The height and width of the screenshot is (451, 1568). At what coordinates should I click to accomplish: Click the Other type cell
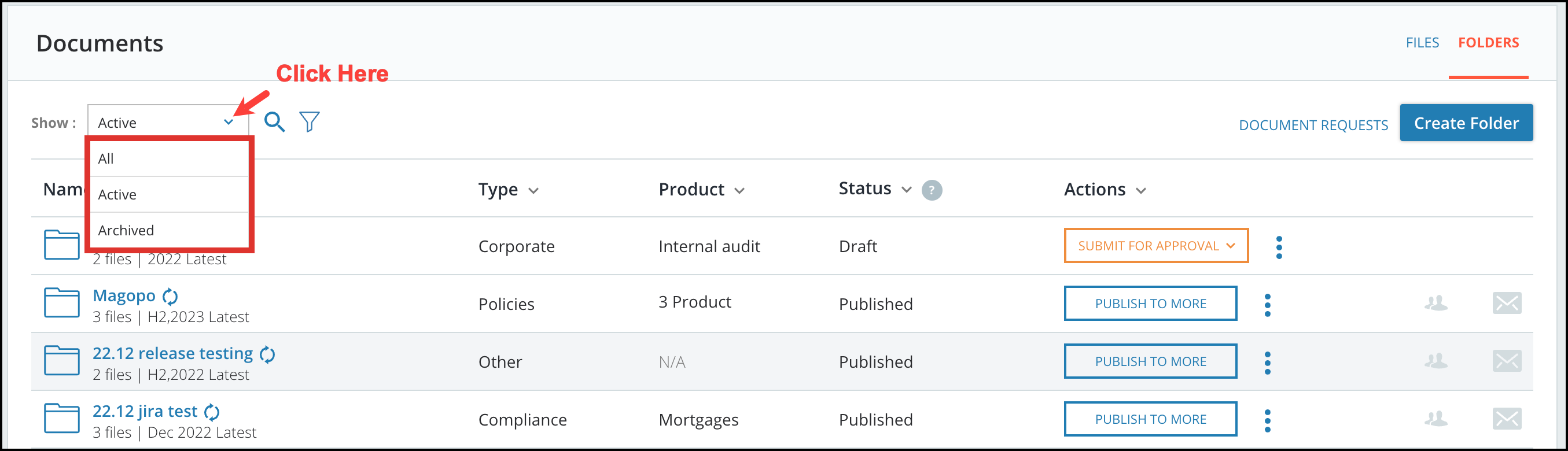(x=500, y=362)
